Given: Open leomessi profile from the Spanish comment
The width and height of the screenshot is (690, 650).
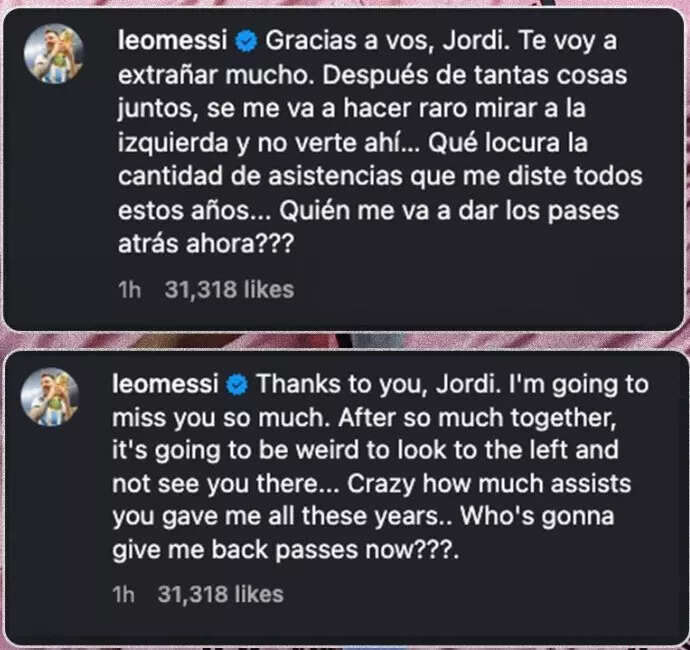Looking at the screenshot, I should tap(170, 40).
